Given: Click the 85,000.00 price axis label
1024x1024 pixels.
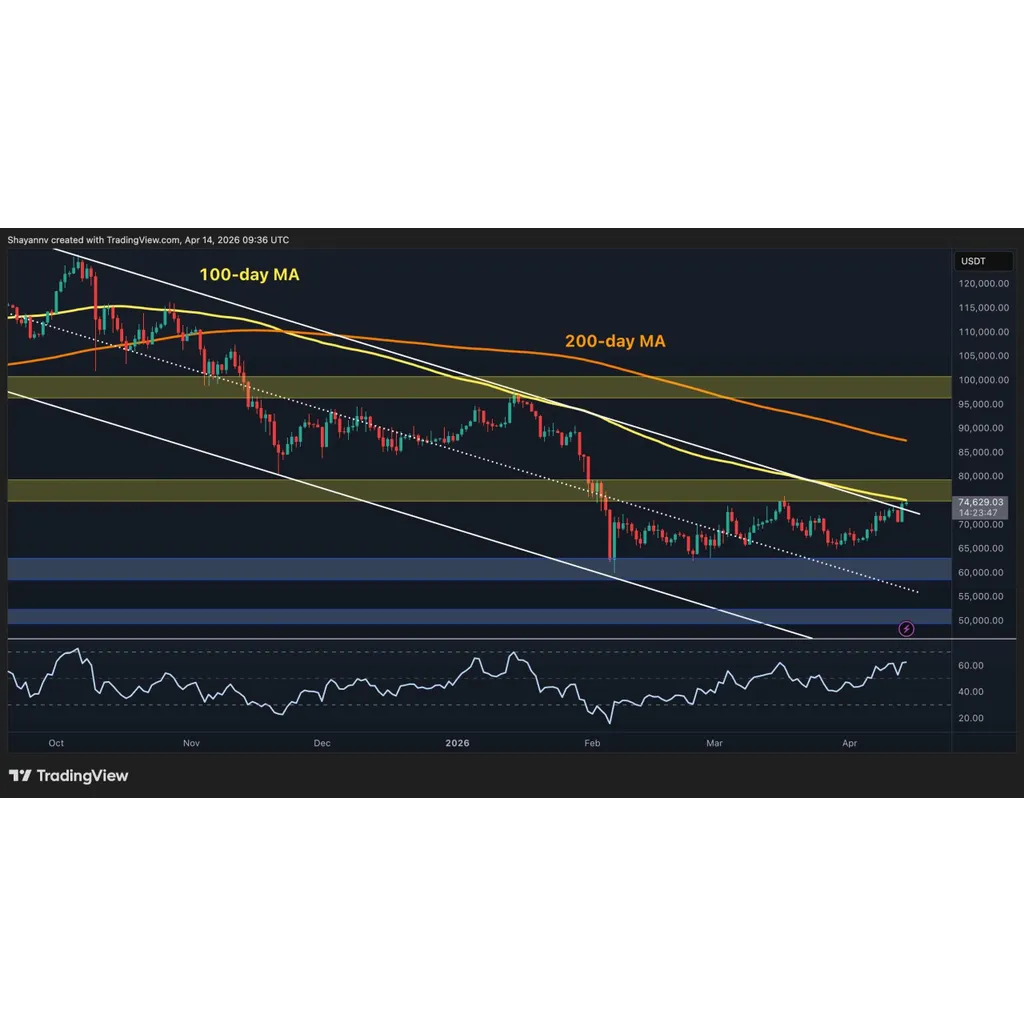Looking at the screenshot, I should click(981, 452).
